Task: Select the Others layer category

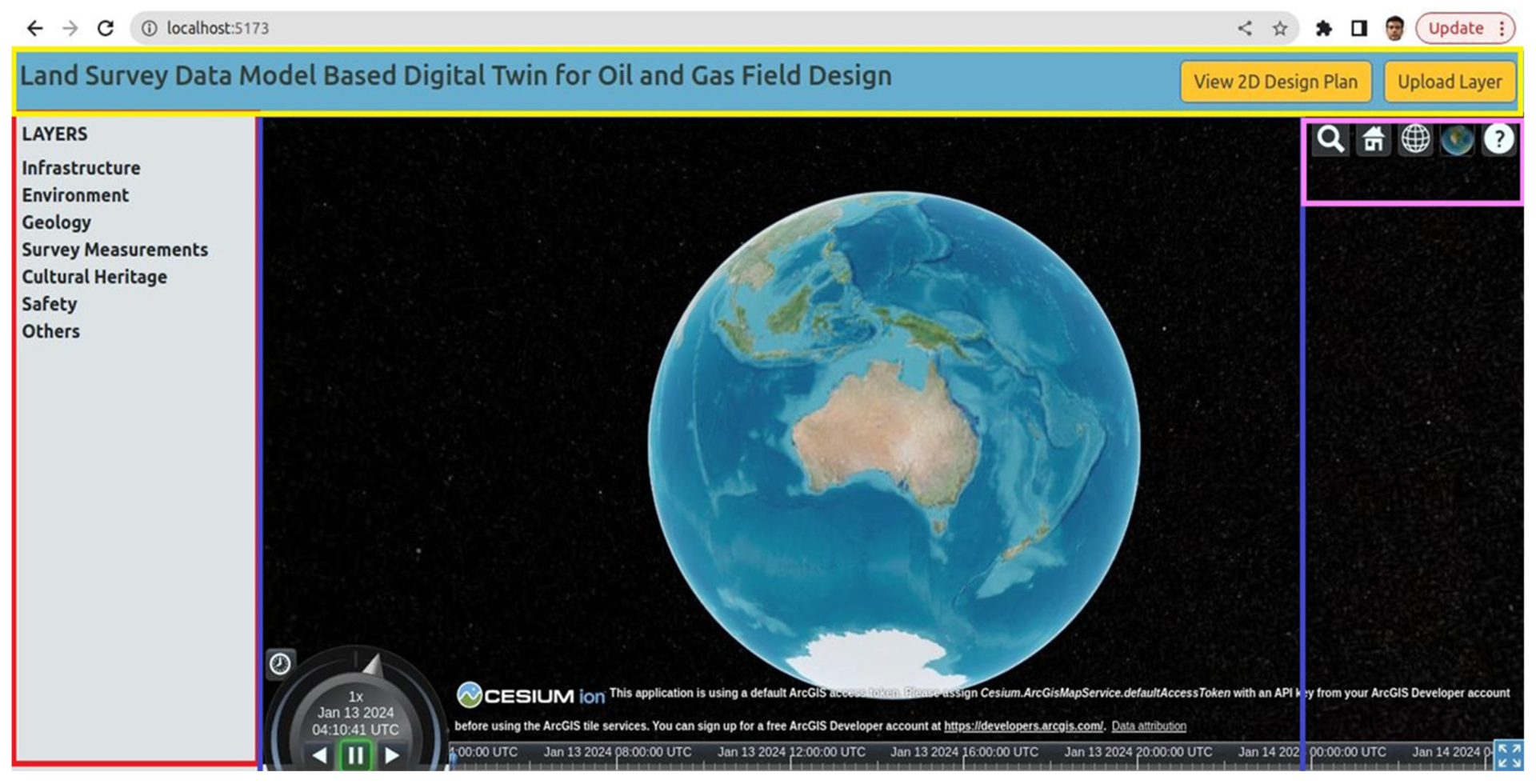Action: tap(50, 331)
